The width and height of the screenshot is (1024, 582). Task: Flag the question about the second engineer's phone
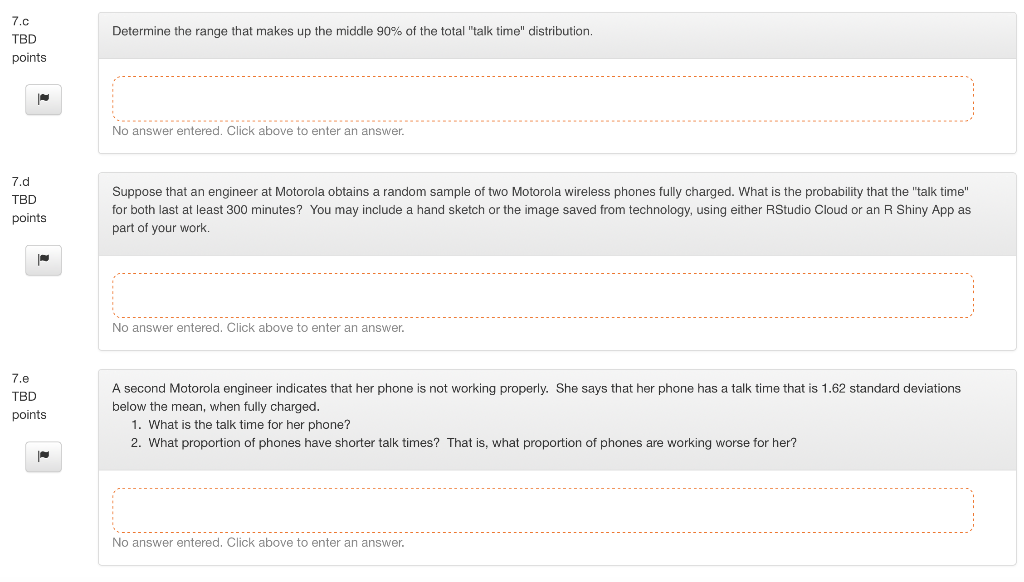43,457
